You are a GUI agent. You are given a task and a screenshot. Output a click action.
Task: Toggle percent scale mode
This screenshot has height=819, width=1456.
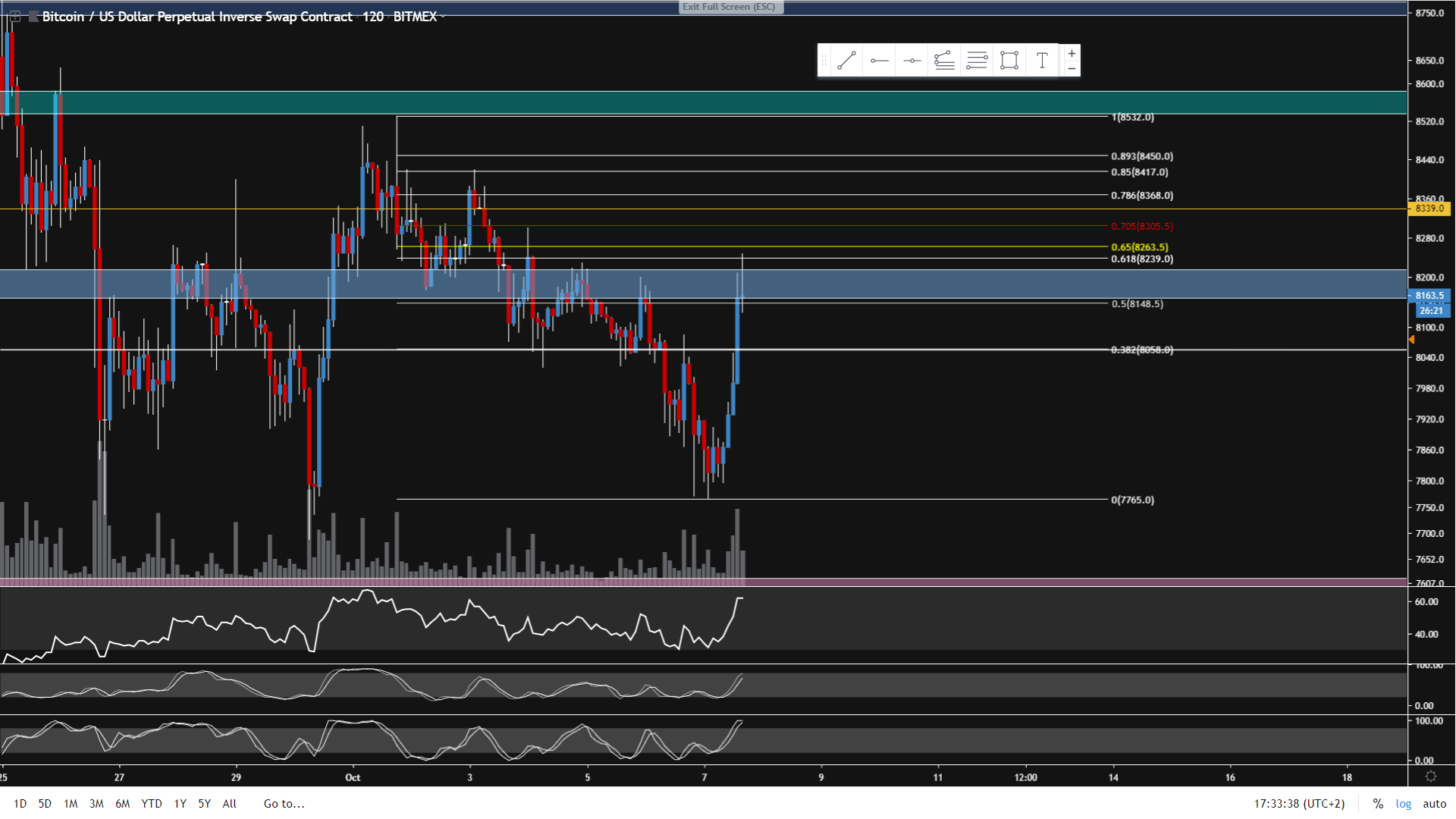tap(1378, 804)
